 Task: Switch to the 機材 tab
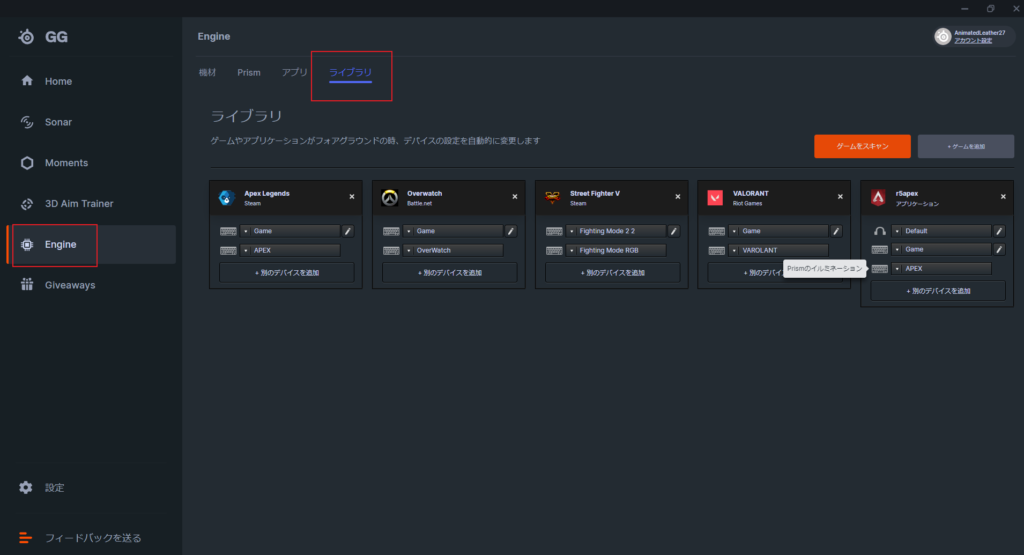coord(207,72)
